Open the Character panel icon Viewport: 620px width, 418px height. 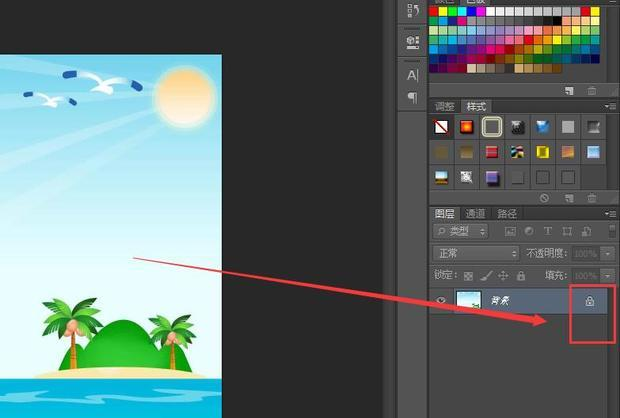[x=412, y=75]
